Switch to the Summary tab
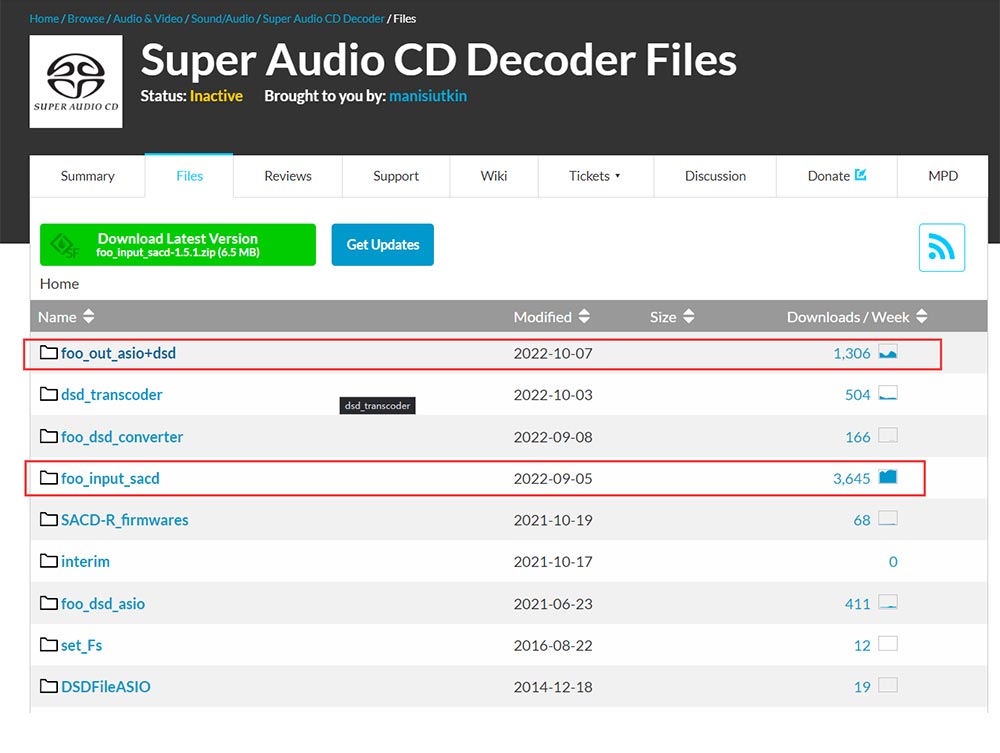This screenshot has width=1000, height=753. pos(87,176)
